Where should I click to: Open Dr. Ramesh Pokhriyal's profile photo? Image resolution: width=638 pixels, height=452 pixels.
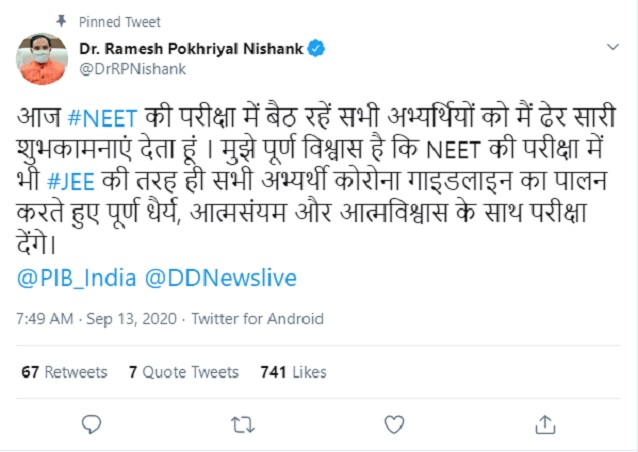tap(41, 59)
